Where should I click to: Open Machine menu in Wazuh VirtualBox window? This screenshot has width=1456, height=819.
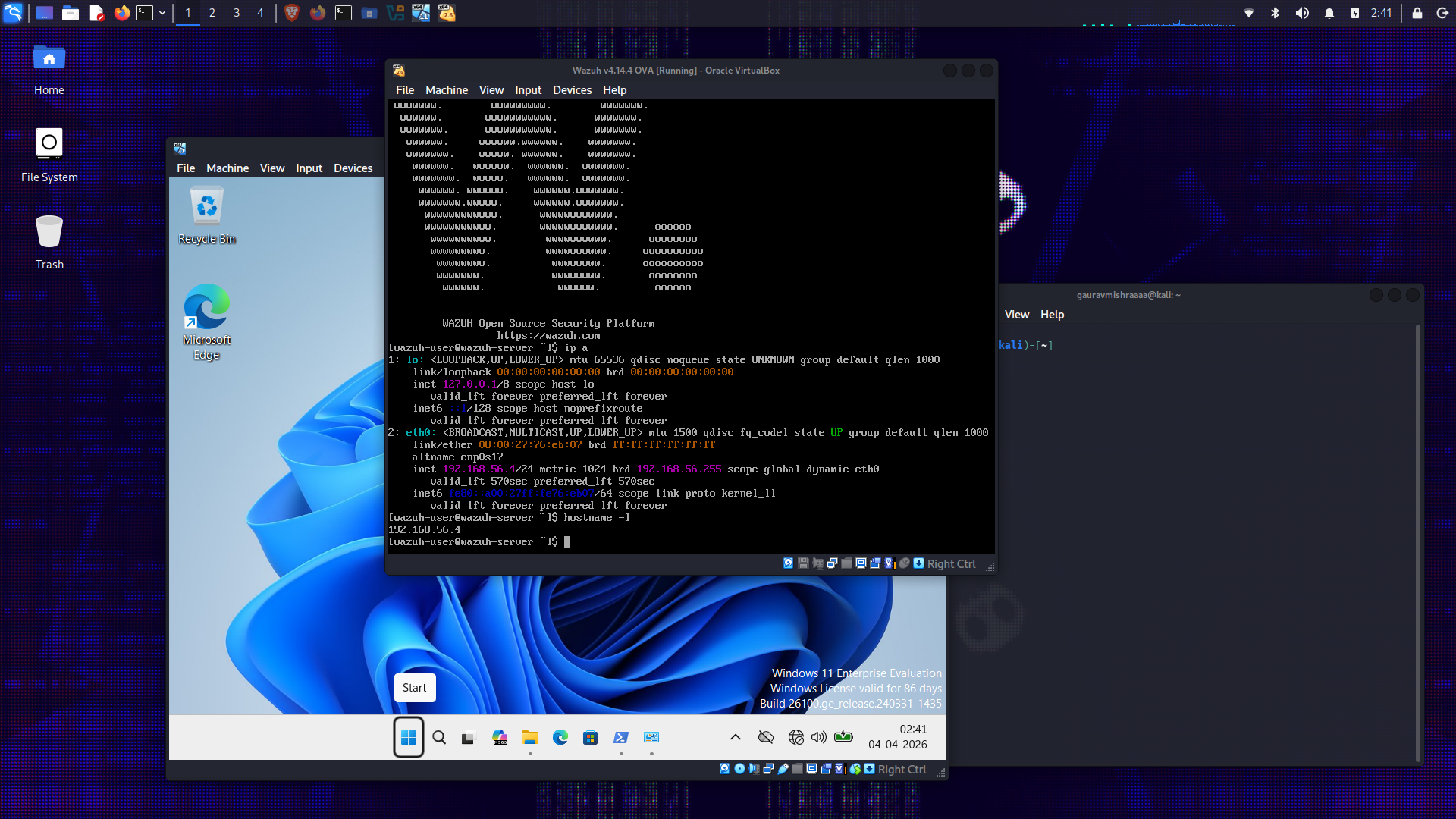pyautogui.click(x=446, y=90)
